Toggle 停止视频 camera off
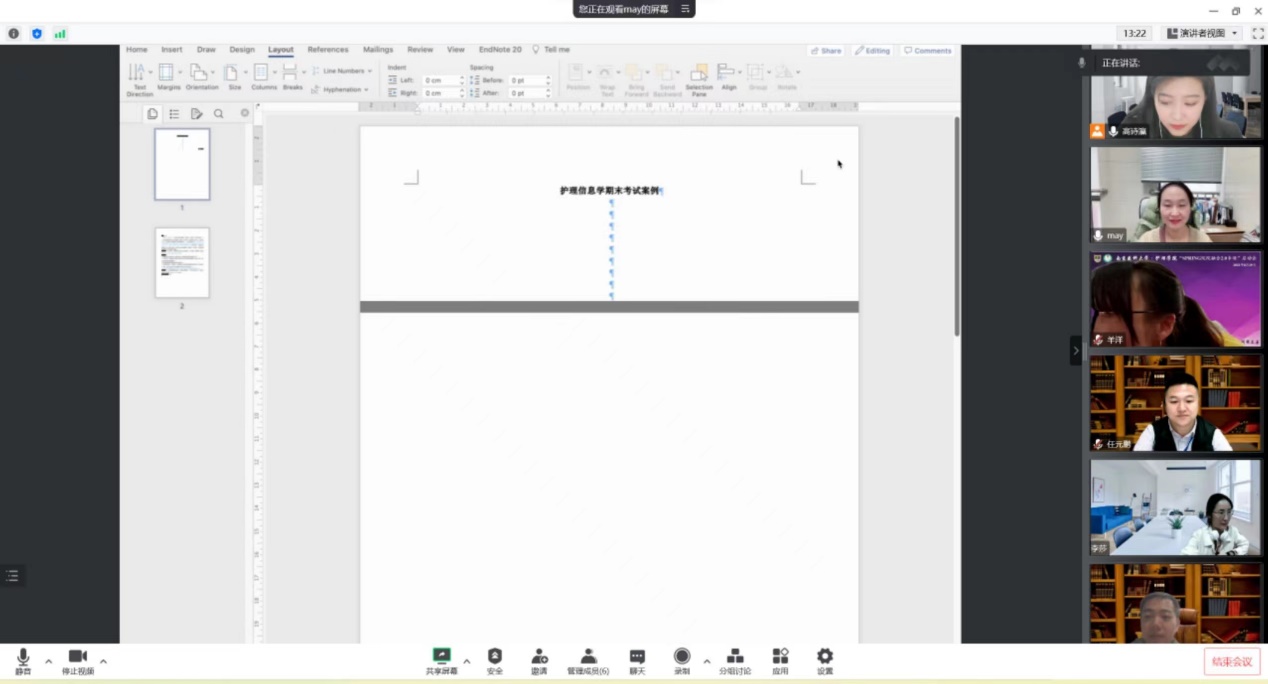This screenshot has width=1268, height=684. (77, 657)
